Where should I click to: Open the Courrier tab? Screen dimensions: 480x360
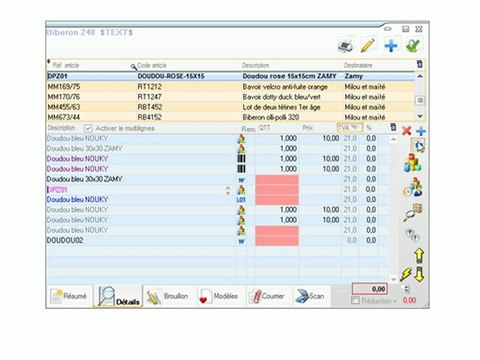coord(269,296)
